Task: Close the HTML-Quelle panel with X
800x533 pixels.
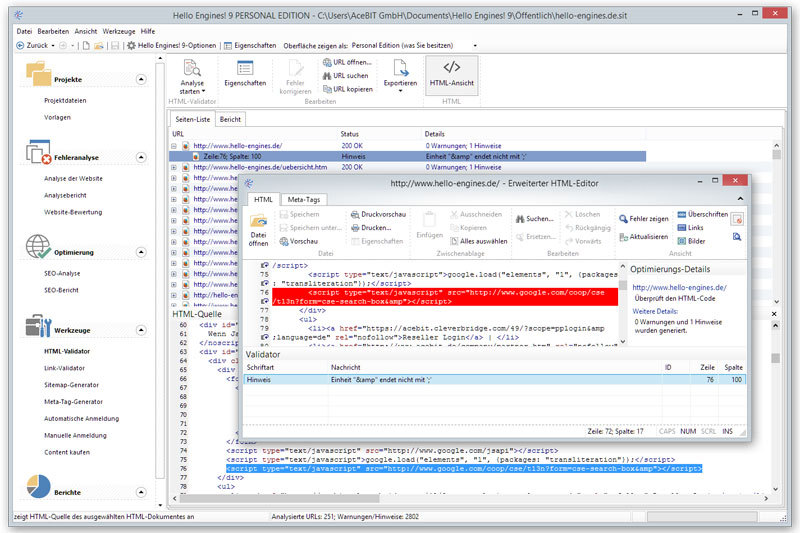Action: pyautogui.click(x=774, y=314)
